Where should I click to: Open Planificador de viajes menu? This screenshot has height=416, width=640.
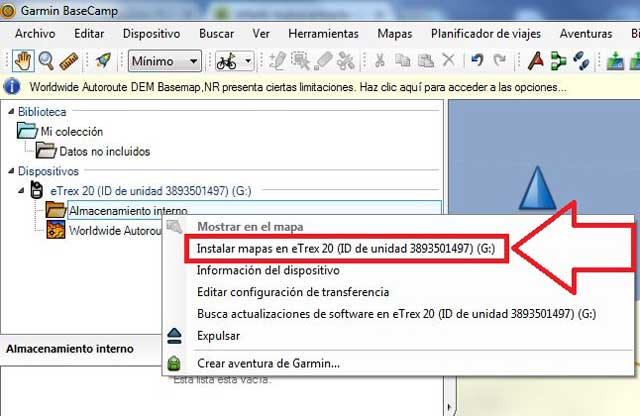click(486, 33)
